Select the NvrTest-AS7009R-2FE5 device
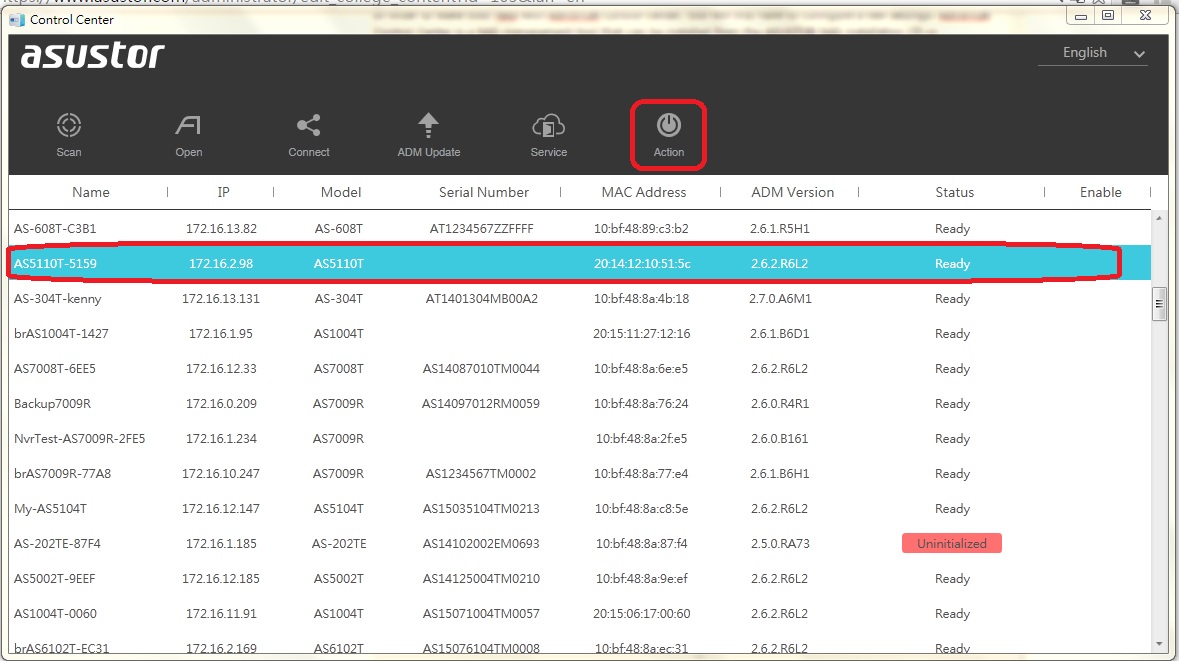Viewport: 1179px width, 661px height. pyautogui.click(x=80, y=438)
